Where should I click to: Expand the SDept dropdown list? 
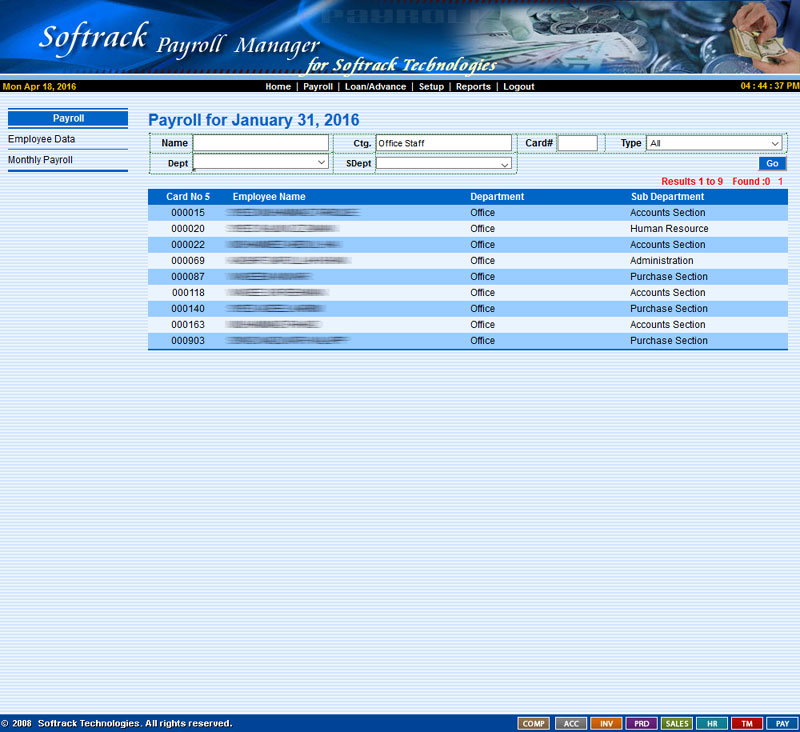coord(443,163)
